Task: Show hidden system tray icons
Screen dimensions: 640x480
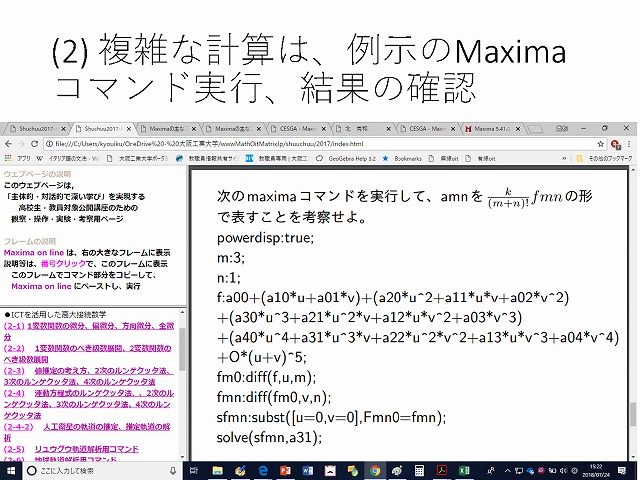Action: [x=507, y=471]
